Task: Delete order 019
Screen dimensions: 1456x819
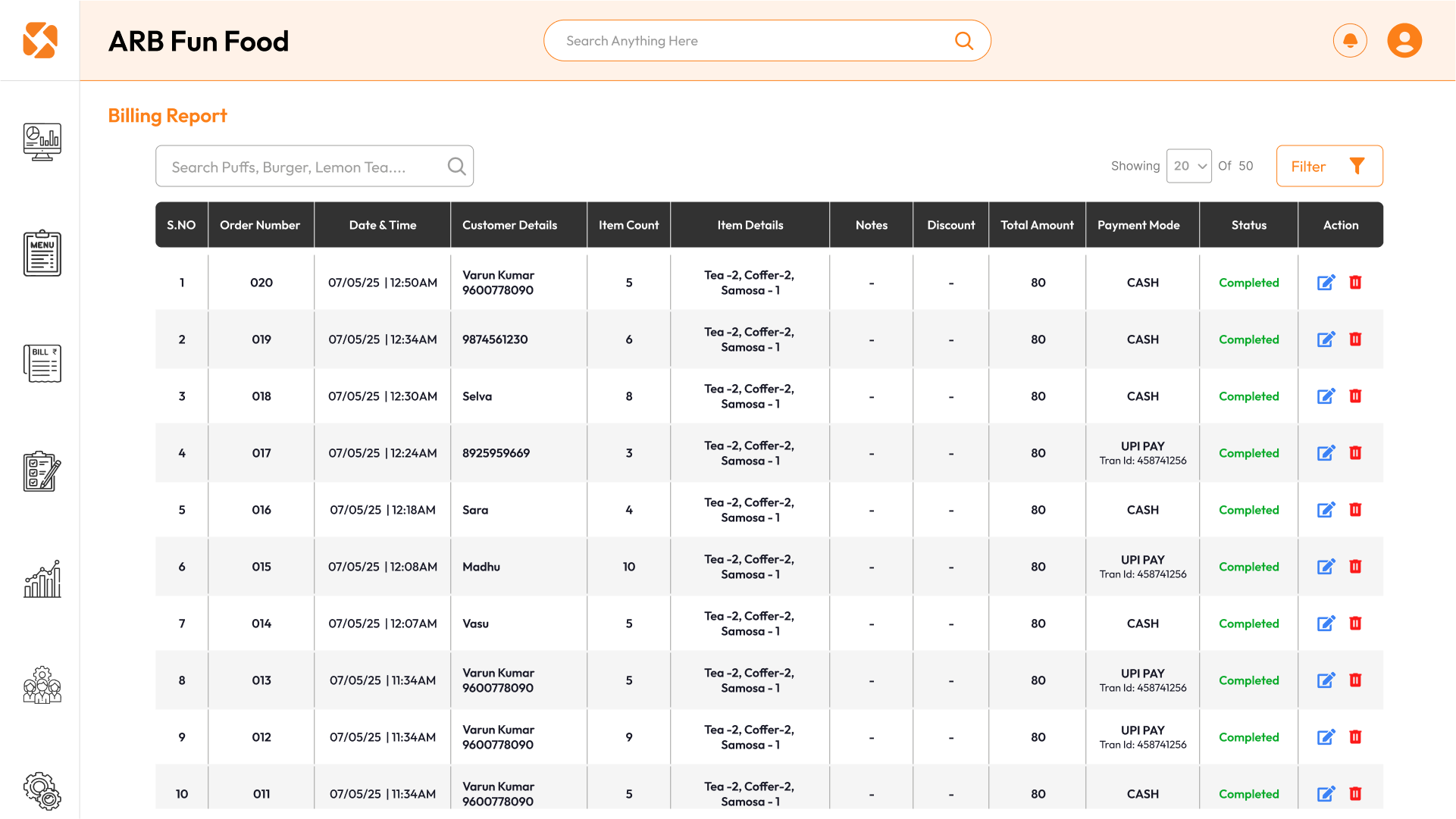Action: click(x=1355, y=339)
